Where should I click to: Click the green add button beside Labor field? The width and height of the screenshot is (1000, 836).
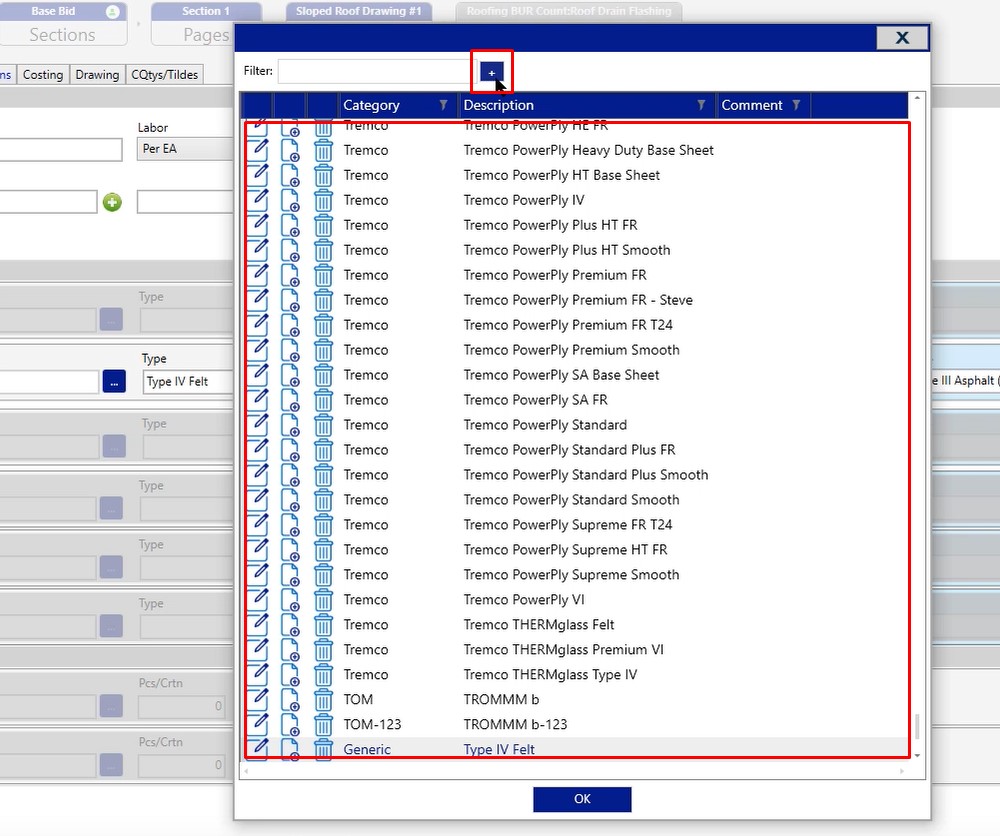pos(112,203)
